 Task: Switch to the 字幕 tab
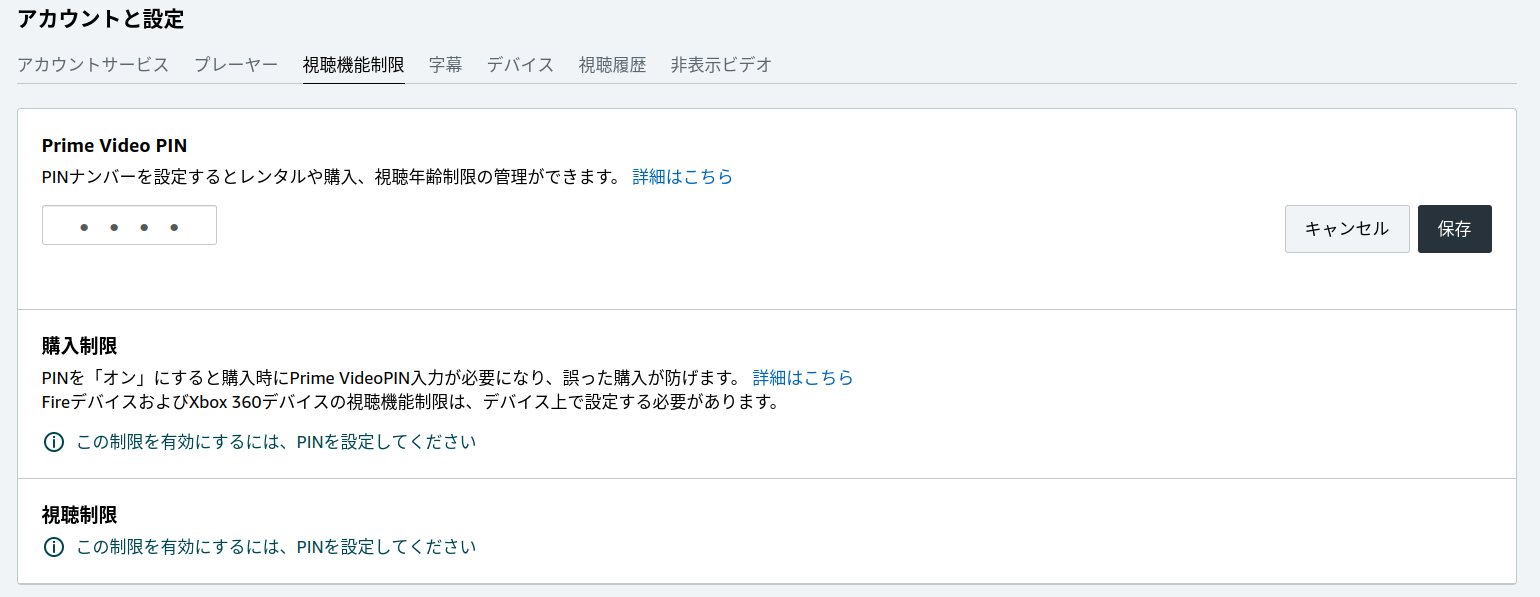[x=446, y=64]
